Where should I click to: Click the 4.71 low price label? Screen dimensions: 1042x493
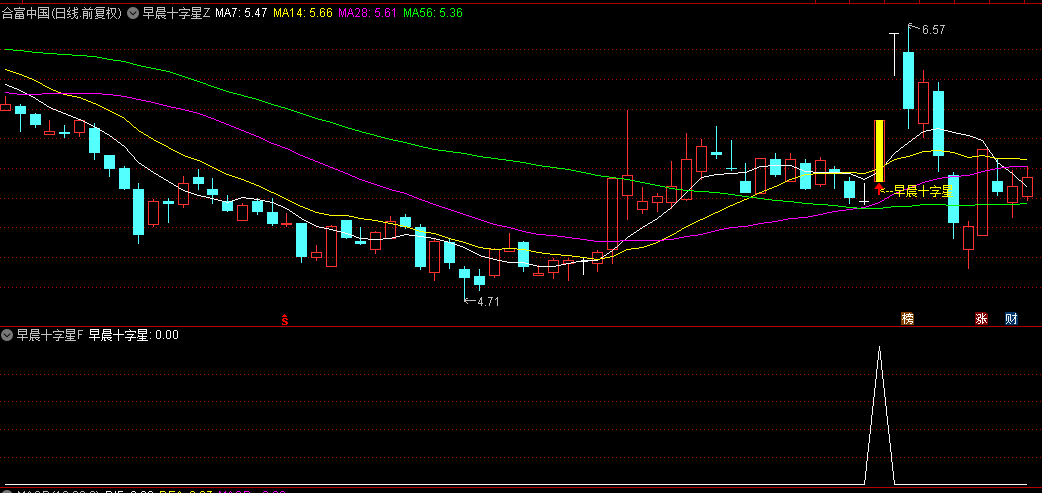pos(488,302)
